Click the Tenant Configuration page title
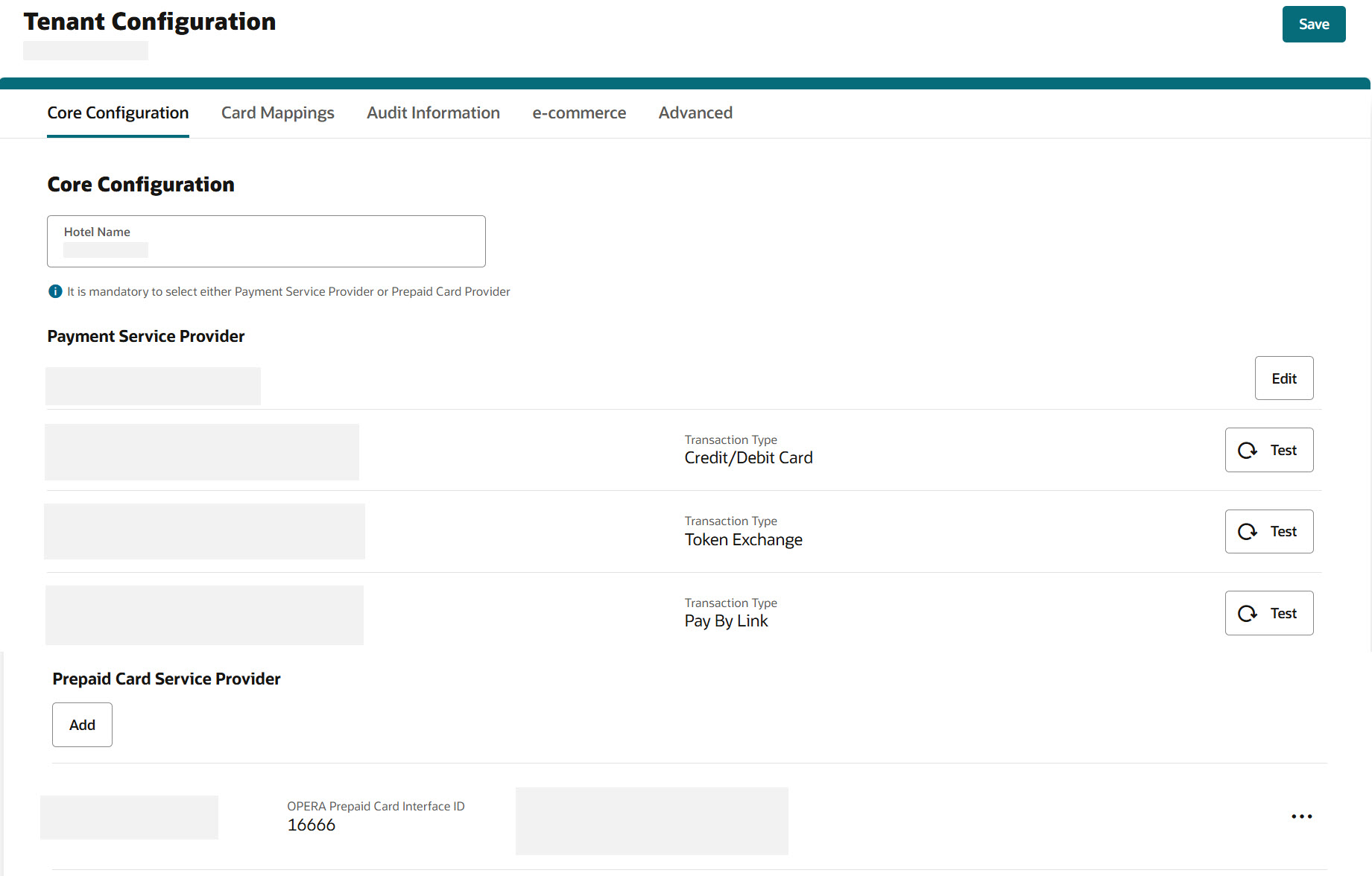This screenshot has width=1372, height=876. pyautogui.click(x=150, y=22)
